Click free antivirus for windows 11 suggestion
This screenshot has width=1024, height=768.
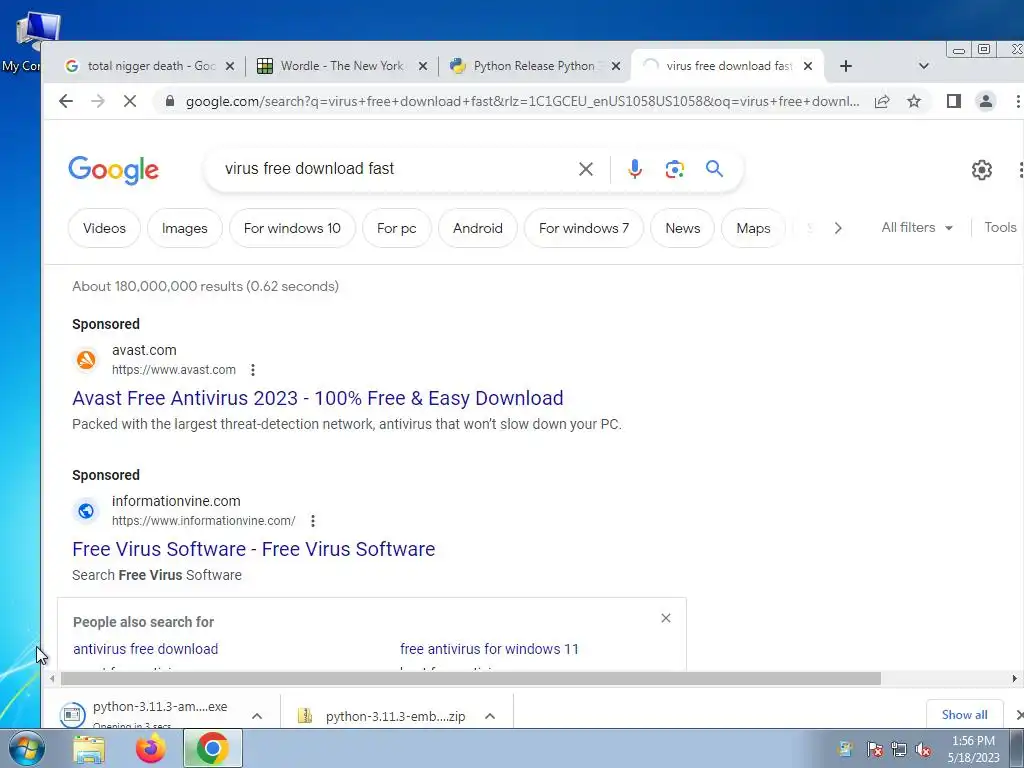coord(489,649)
